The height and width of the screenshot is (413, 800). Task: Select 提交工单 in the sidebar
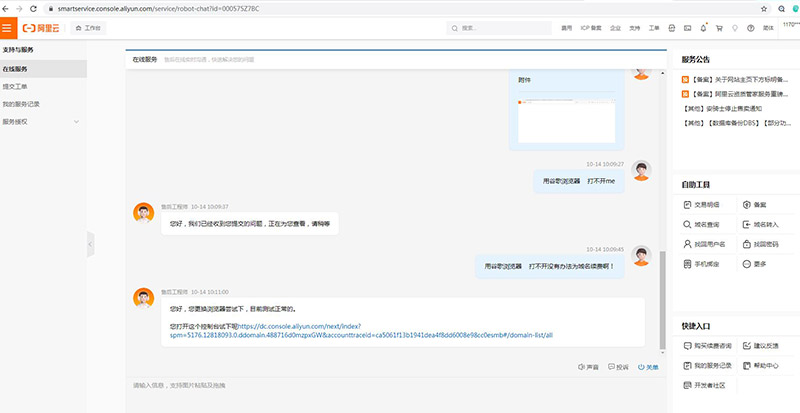point(16,87)
